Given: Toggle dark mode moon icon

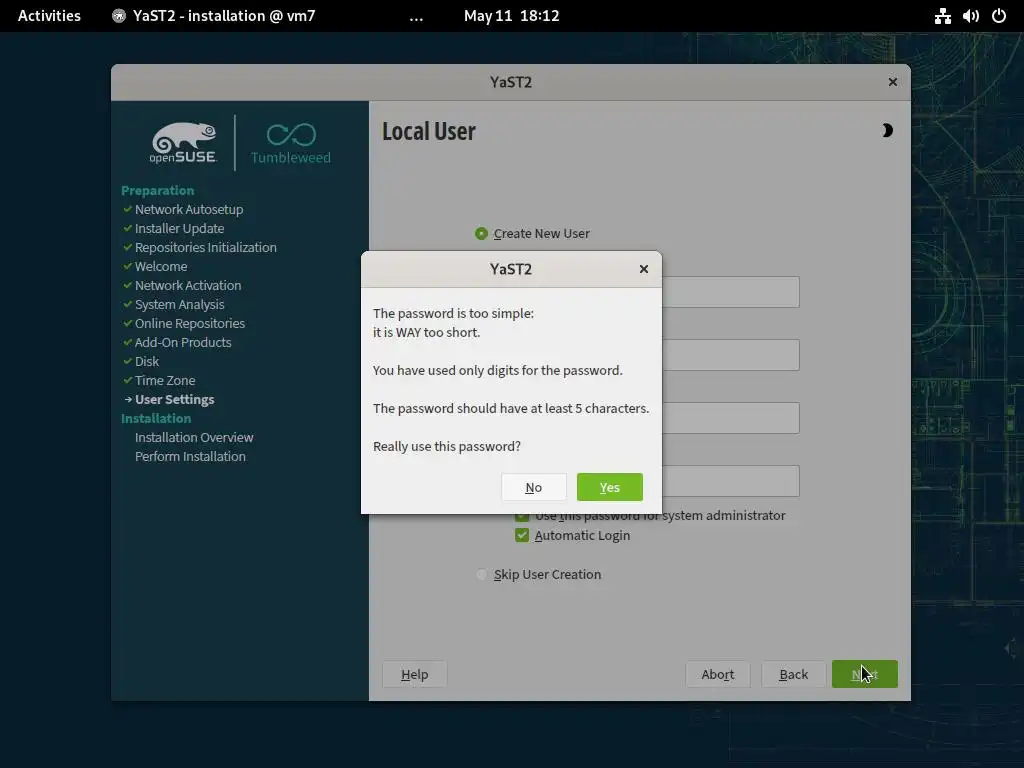Looking at the screenshot, I should pyautogui.click(x=886, y=131).
